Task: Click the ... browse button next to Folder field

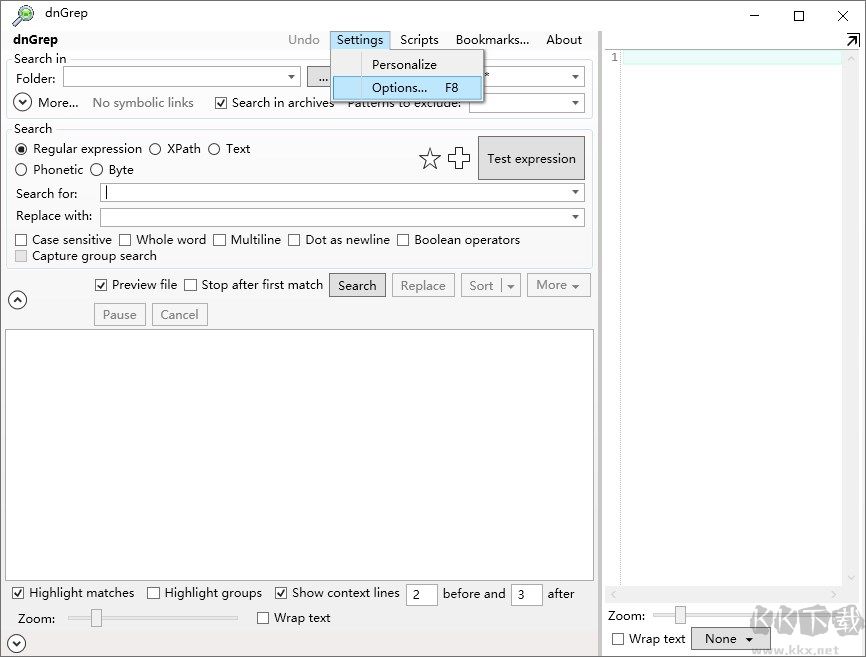Action: 322,77
